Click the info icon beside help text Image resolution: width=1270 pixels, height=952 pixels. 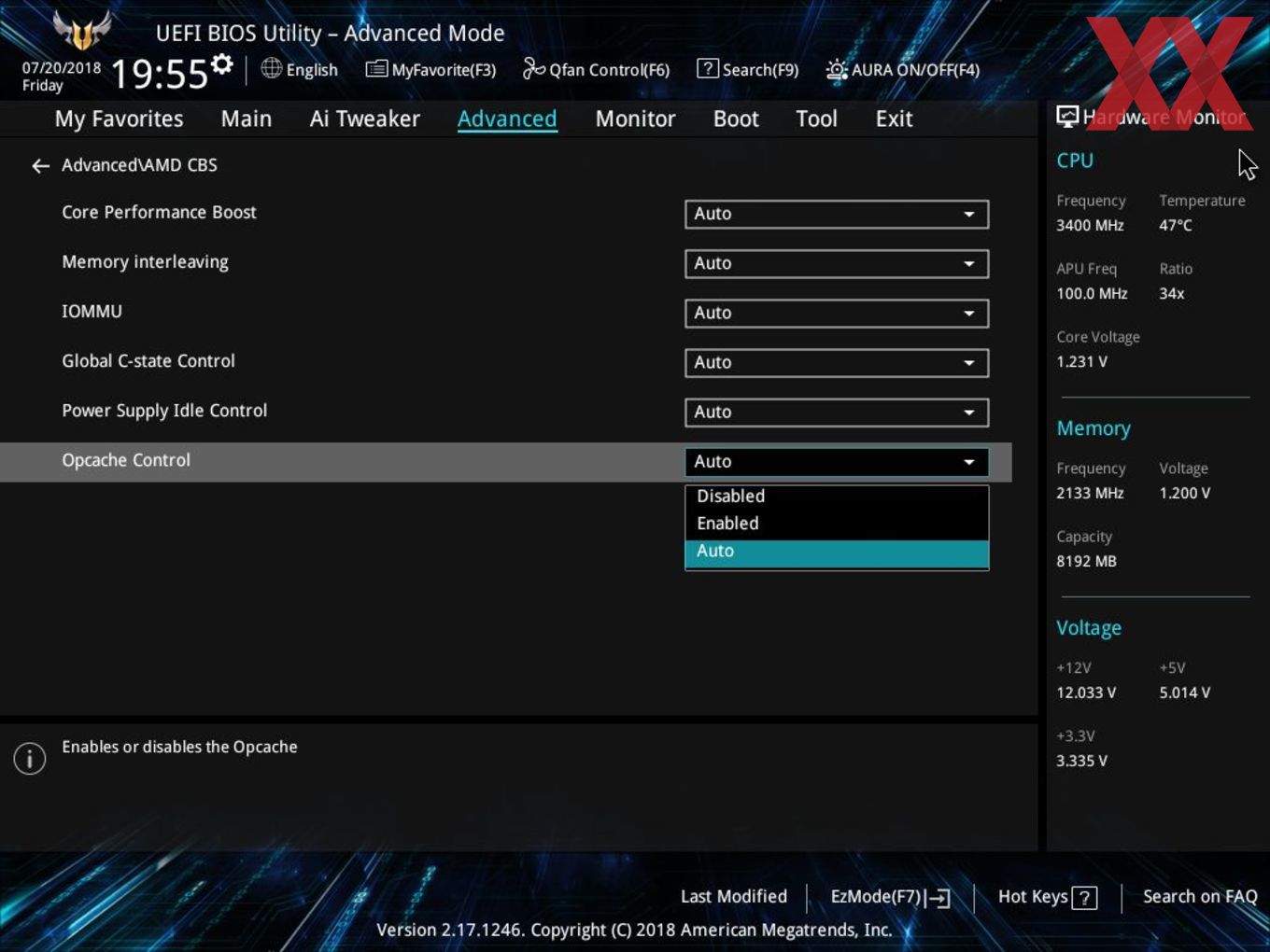coord(30,758)
